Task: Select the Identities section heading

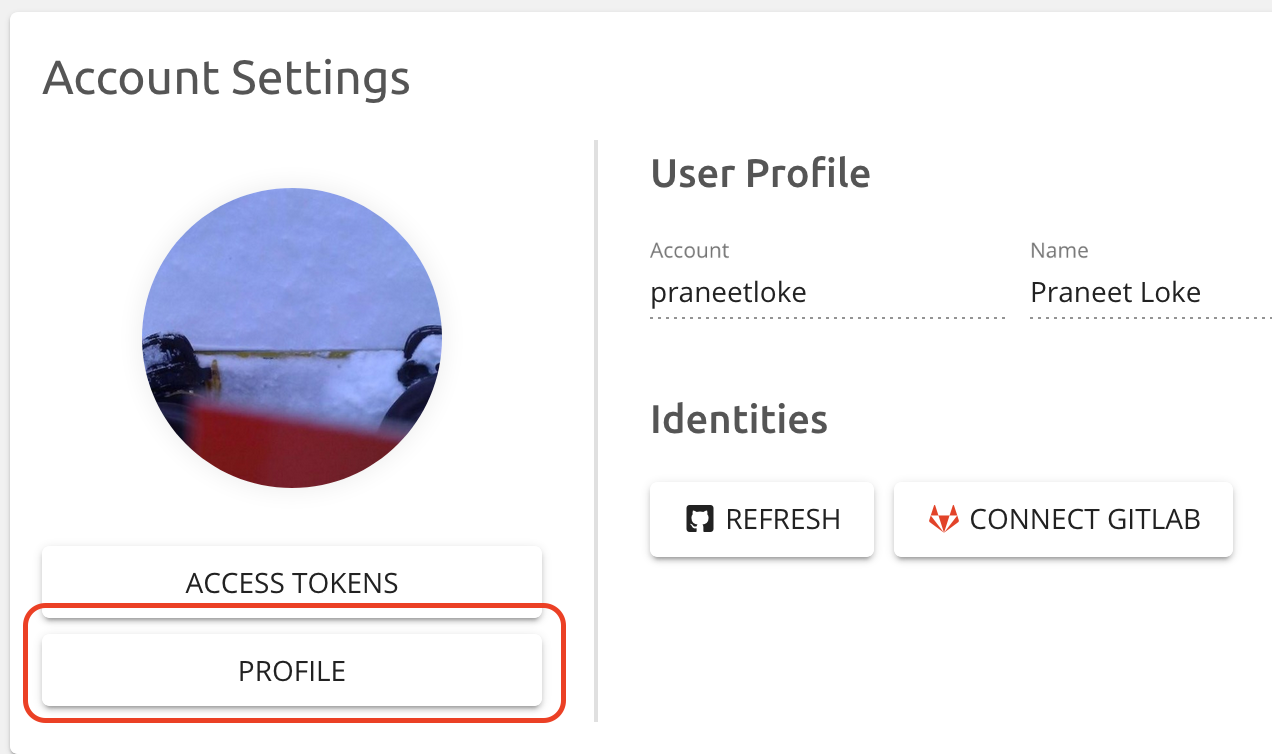Action: [738, 419]
